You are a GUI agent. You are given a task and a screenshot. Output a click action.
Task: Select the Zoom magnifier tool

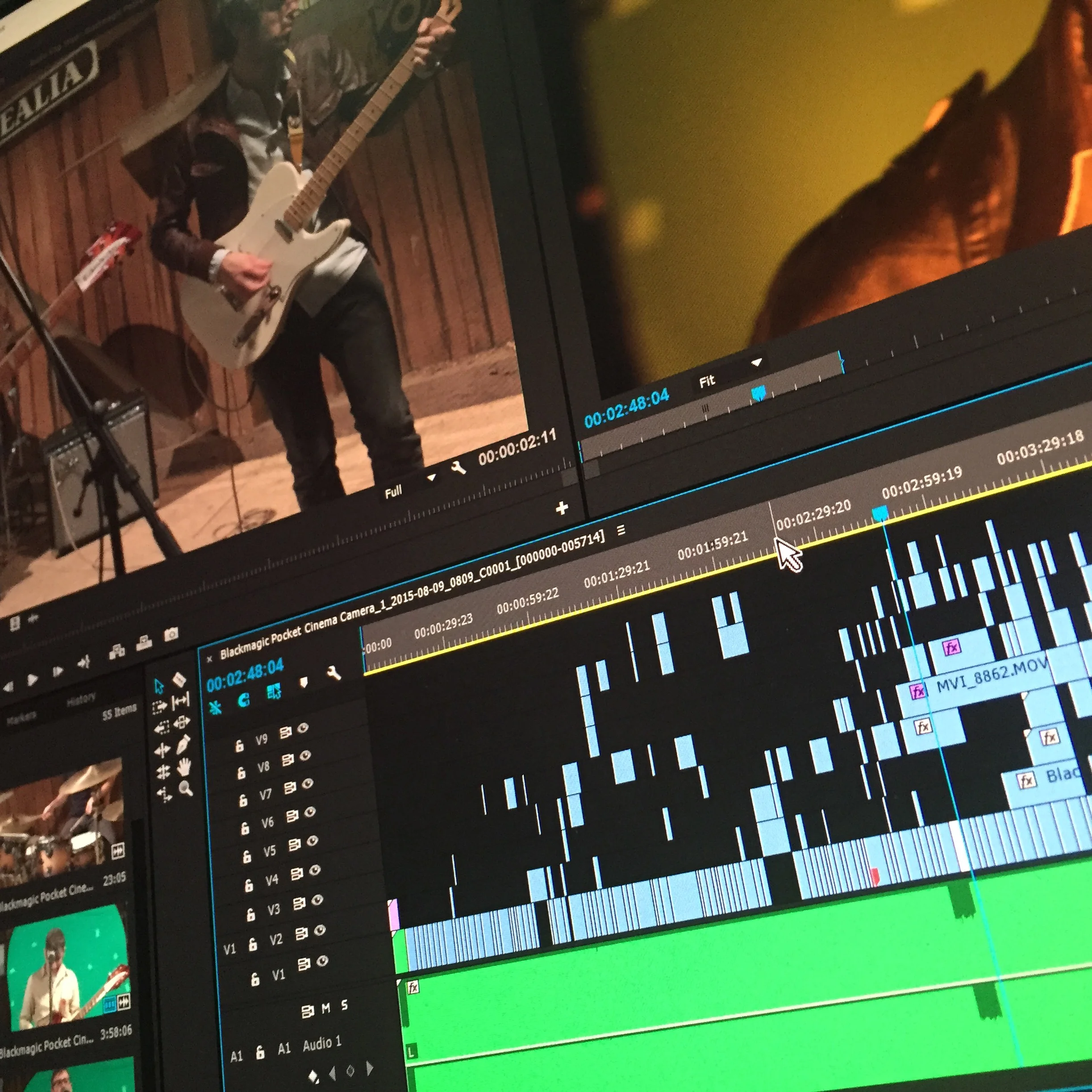pos(186,788)
